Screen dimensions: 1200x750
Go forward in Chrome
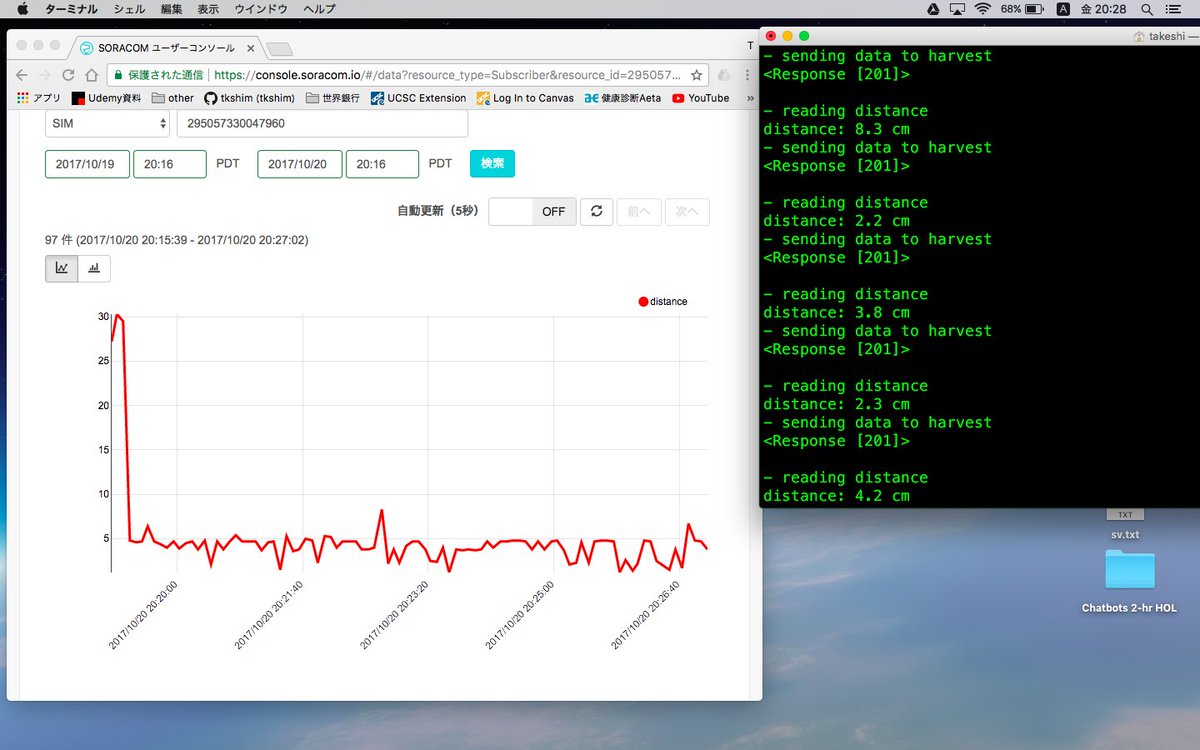(x=45, y=75)
